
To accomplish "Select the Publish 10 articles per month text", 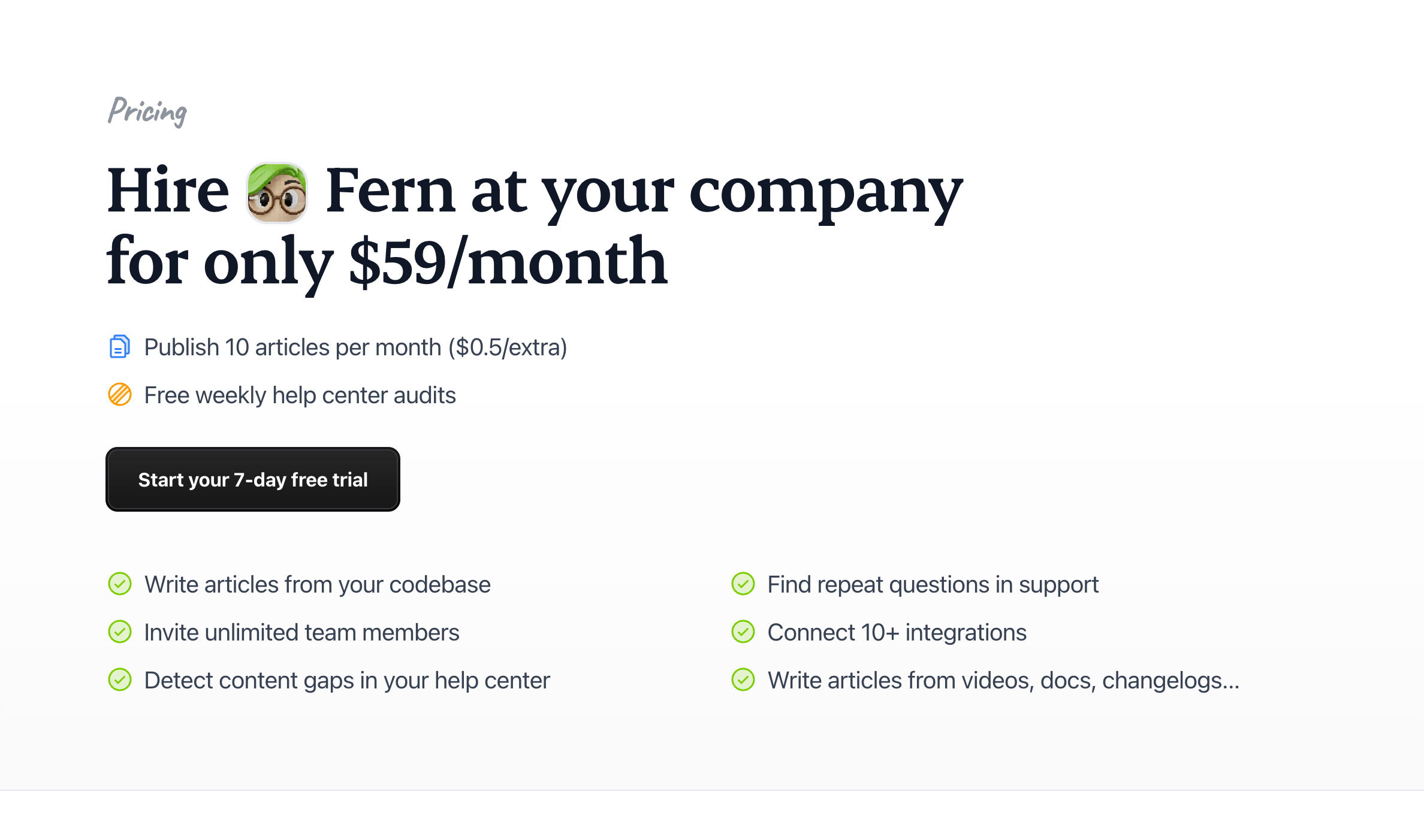I will 355,348.
